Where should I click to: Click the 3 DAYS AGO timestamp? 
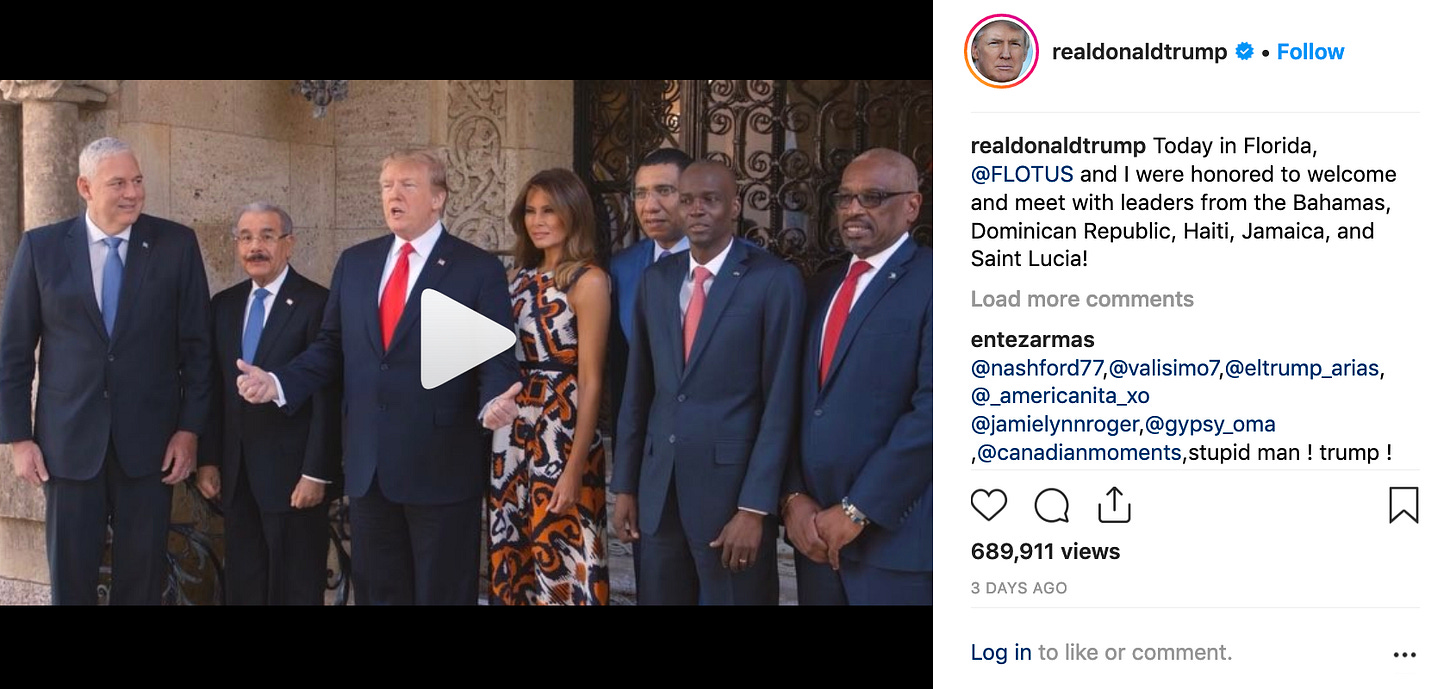[x=1019, y=588]
